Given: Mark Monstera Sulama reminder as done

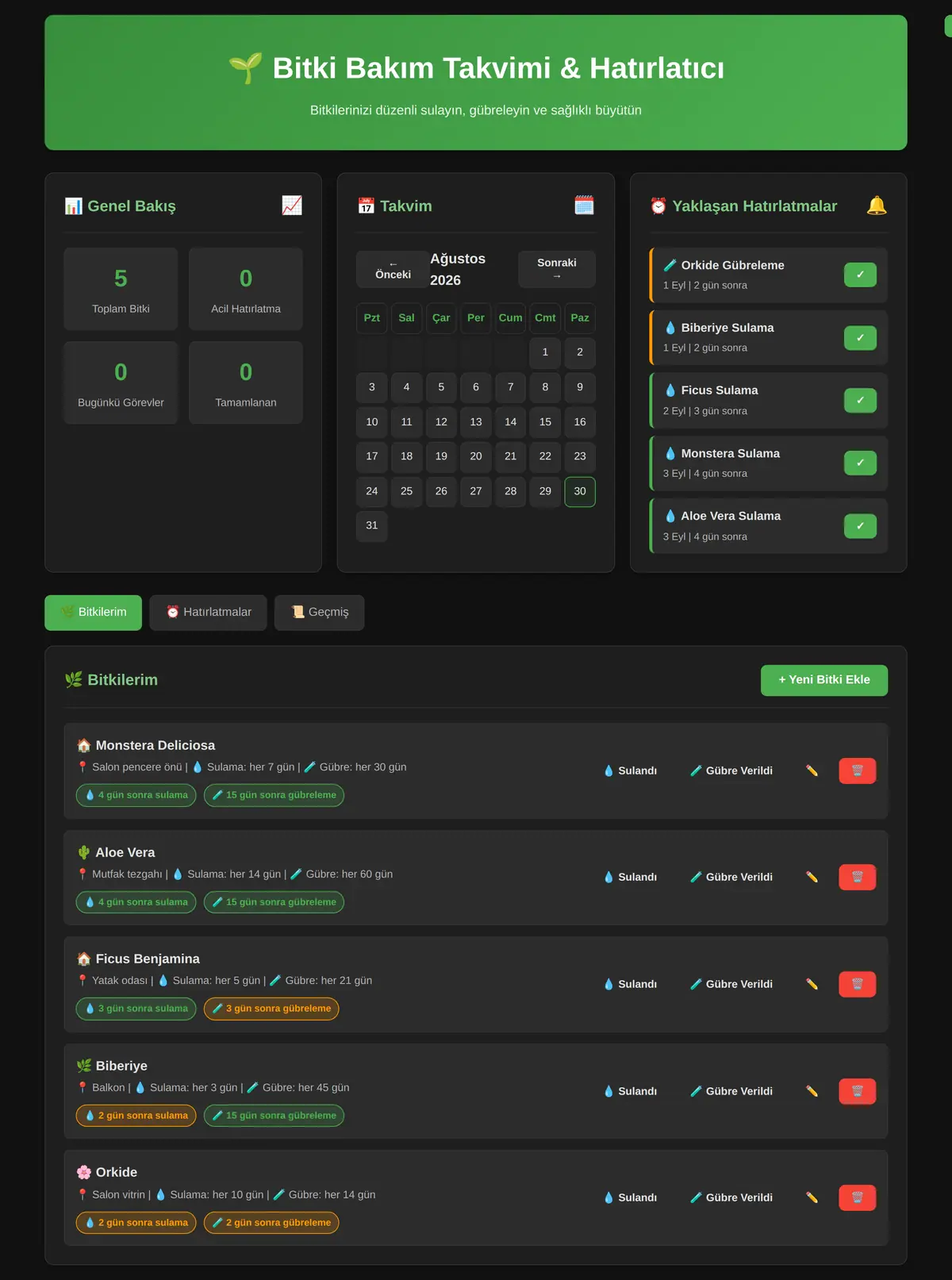Looking at the screenshot, I should click(x=860, y=463).
